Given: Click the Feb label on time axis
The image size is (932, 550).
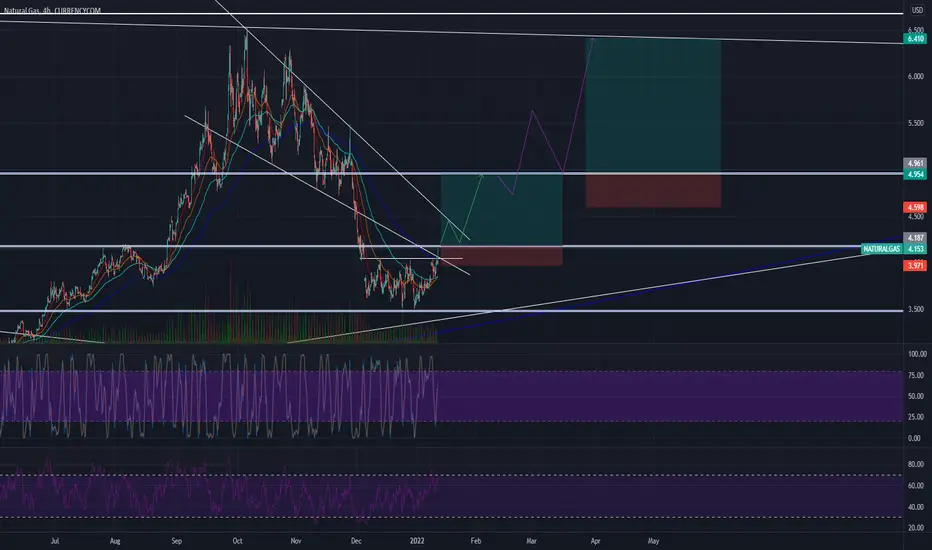Looking at the screenshot, I should 476,541.
